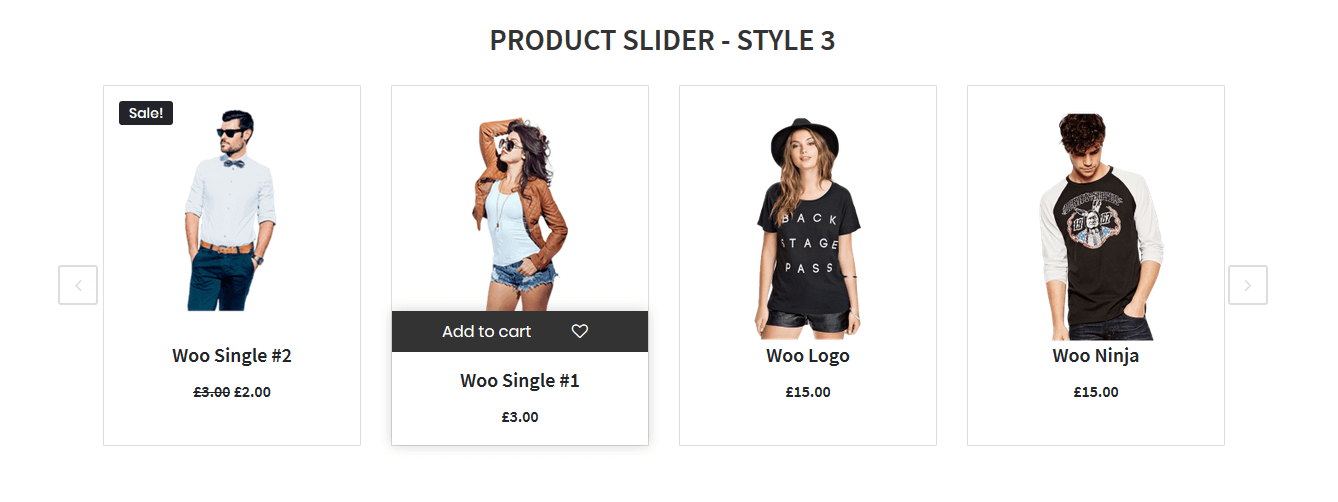Click the Woo Ninja £15.00 price
1338x502 pixels.
(1096, 392)
